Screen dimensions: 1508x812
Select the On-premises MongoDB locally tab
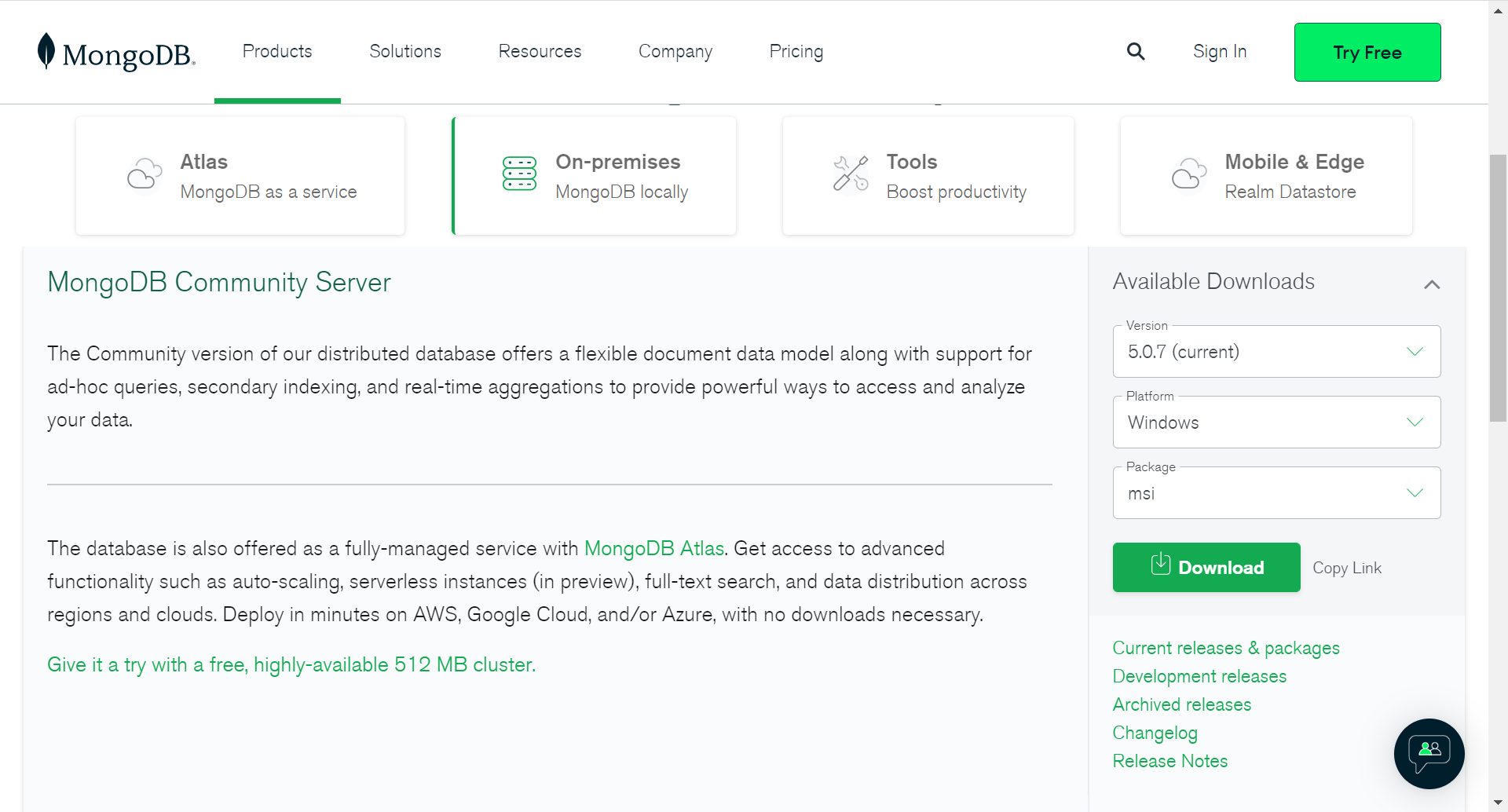coord(595,176)
